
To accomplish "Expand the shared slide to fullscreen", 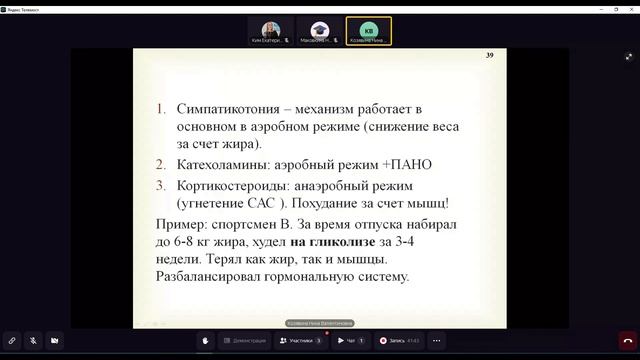I will (x=629, y=57).
